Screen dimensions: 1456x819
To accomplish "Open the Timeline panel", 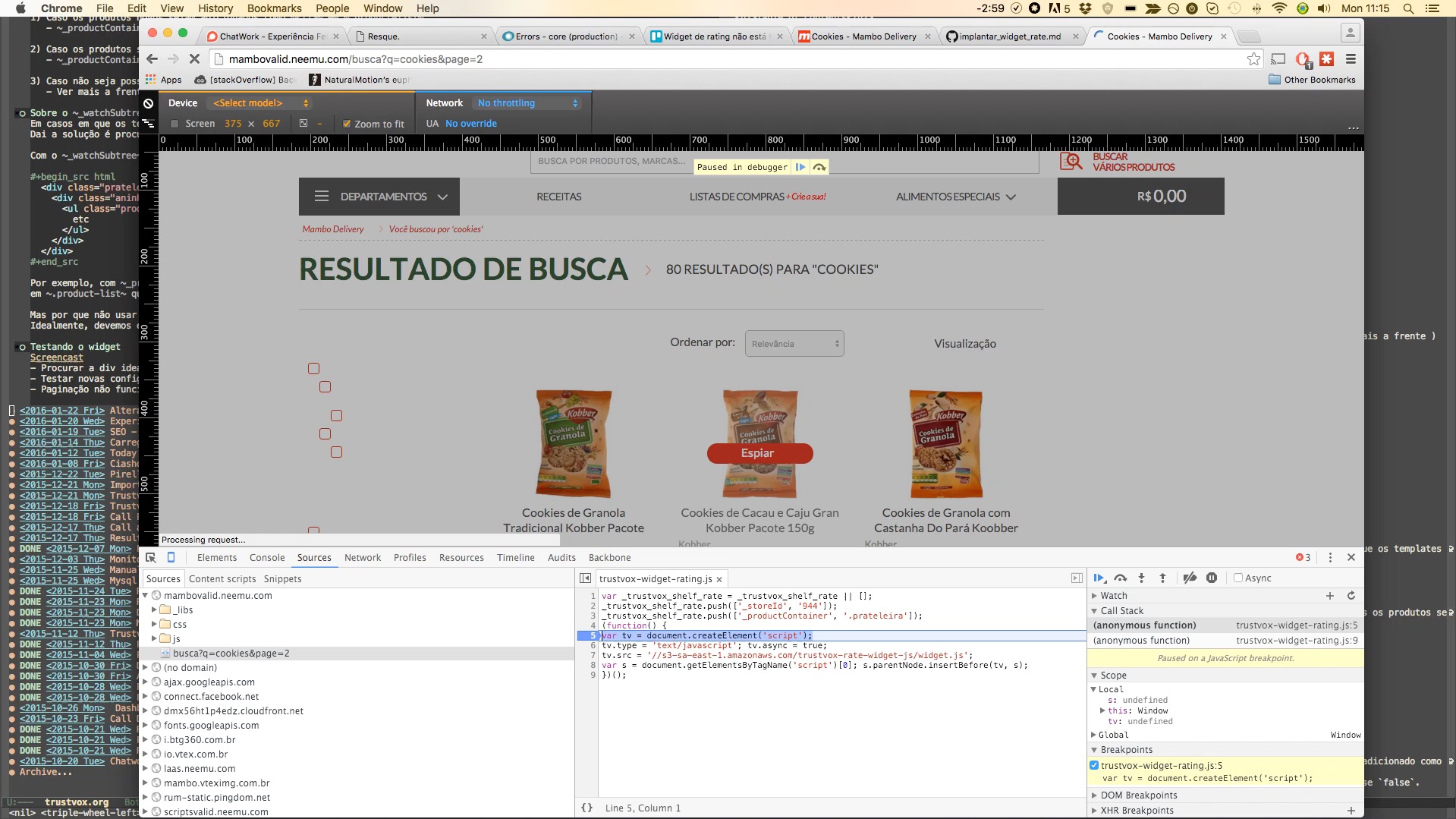I will (516, 558).
